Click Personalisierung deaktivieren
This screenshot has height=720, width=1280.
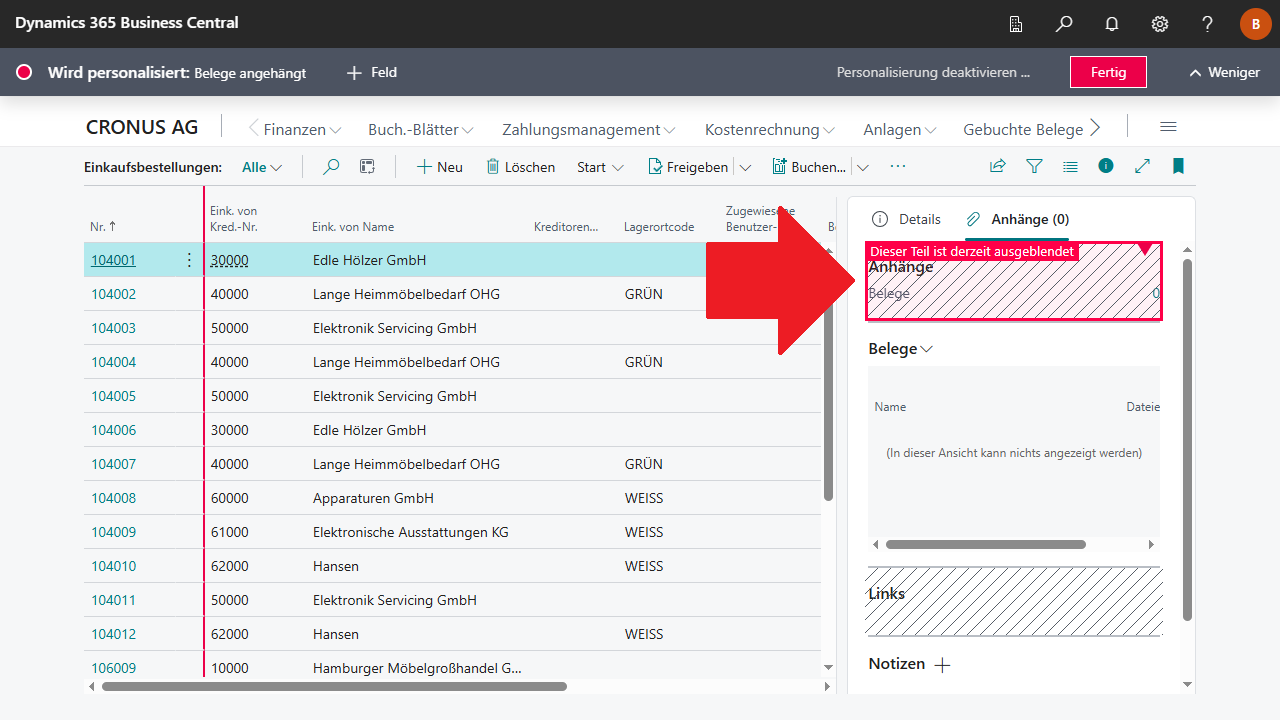click(x=933, y=72)
